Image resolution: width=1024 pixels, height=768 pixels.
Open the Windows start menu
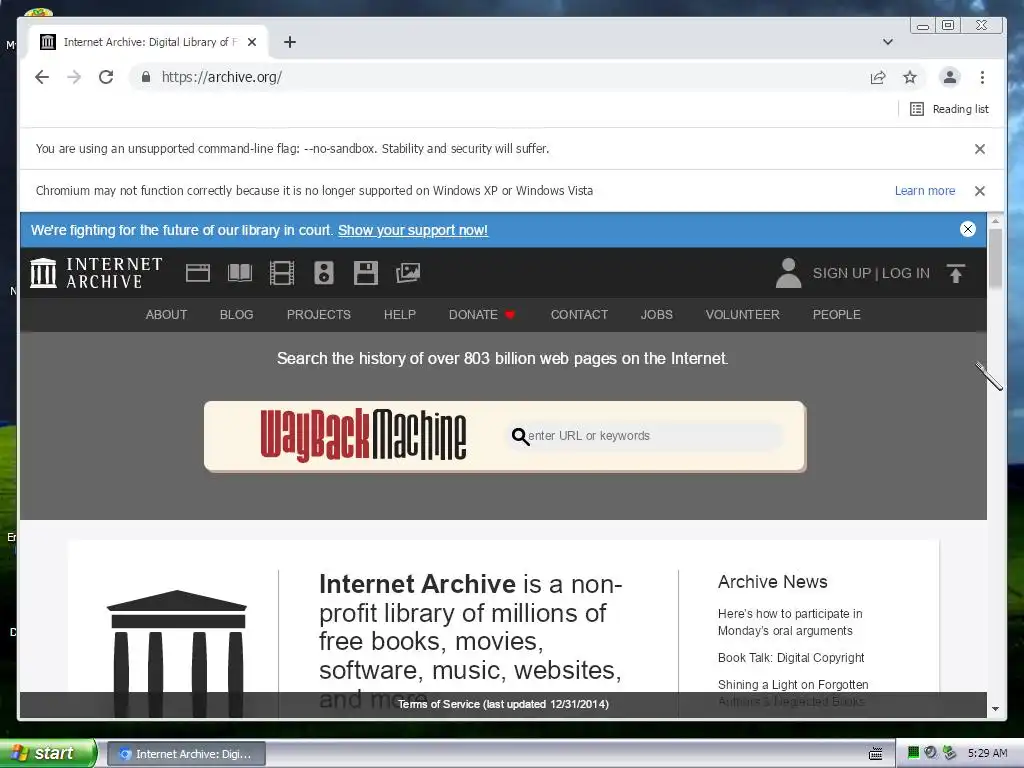click(x=47, y=753)
